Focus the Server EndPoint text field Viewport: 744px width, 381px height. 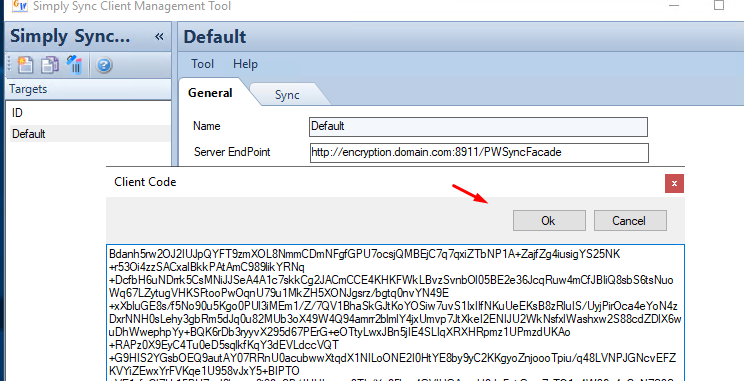click(x=478, y=152)
